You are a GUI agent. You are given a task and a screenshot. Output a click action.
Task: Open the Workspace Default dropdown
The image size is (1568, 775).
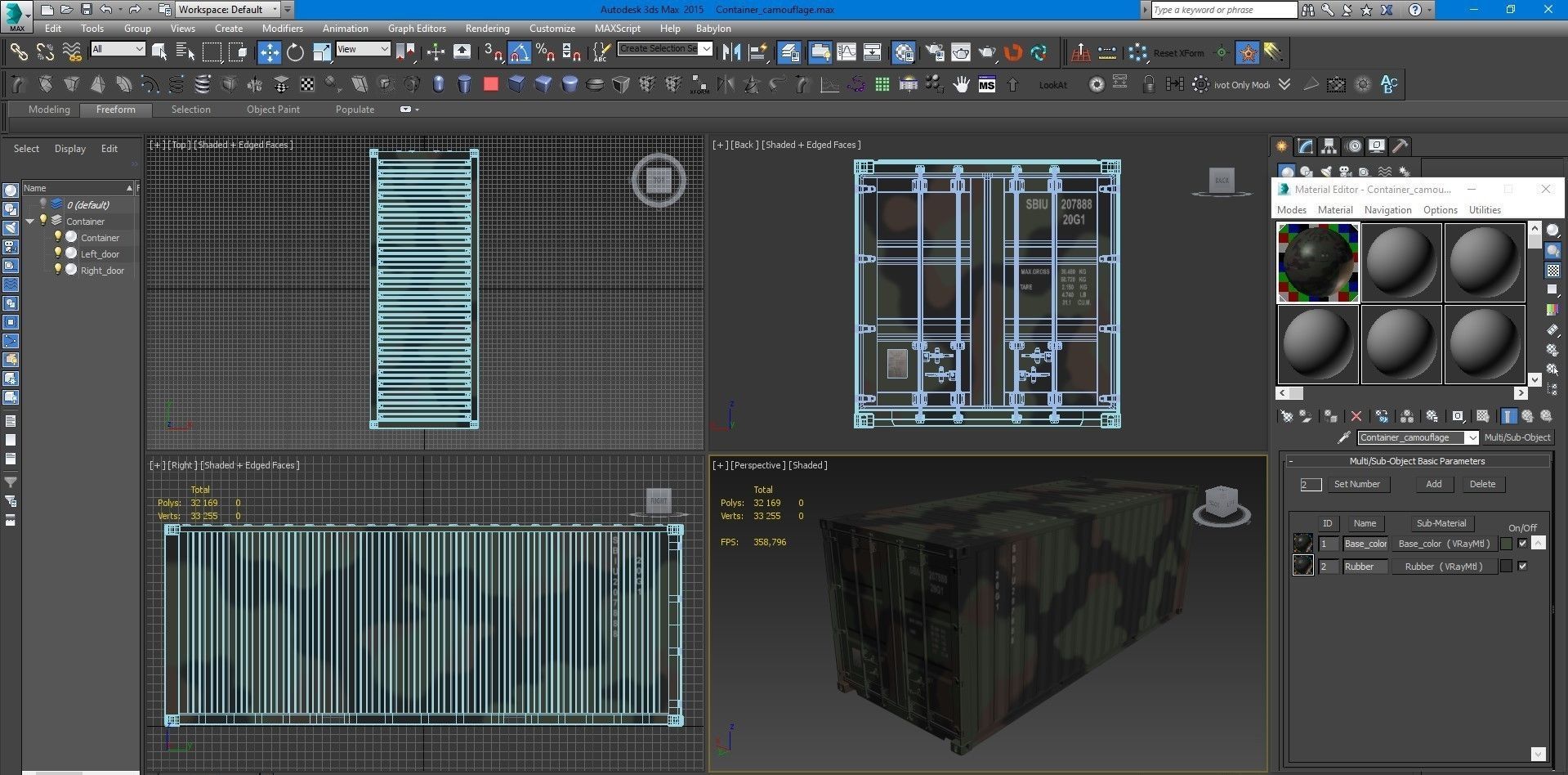tap(228, 10)
